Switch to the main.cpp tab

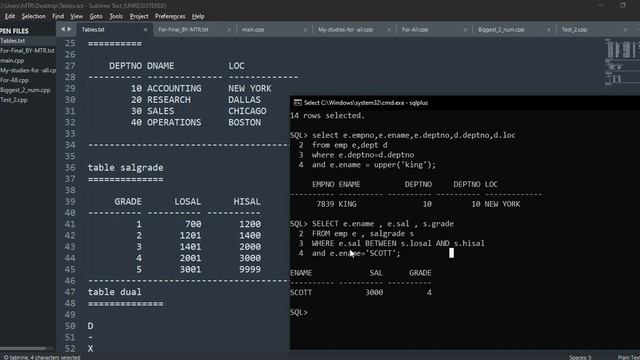(253, 29)
